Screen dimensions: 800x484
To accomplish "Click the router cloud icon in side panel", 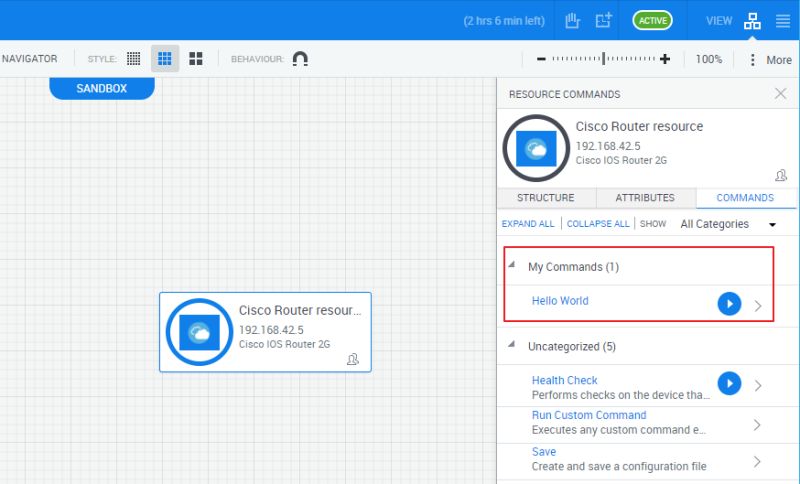I will tap(536, 148).
